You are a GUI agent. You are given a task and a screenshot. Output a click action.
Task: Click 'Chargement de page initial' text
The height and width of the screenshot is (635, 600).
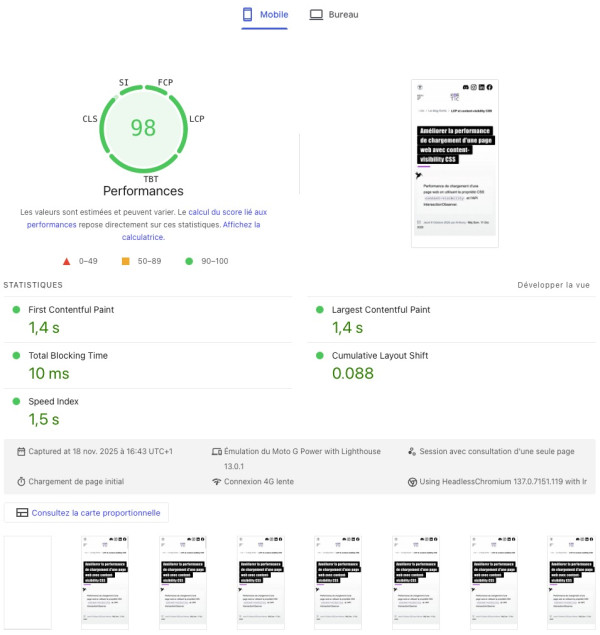pyautogui.click(x=76, y=482)
